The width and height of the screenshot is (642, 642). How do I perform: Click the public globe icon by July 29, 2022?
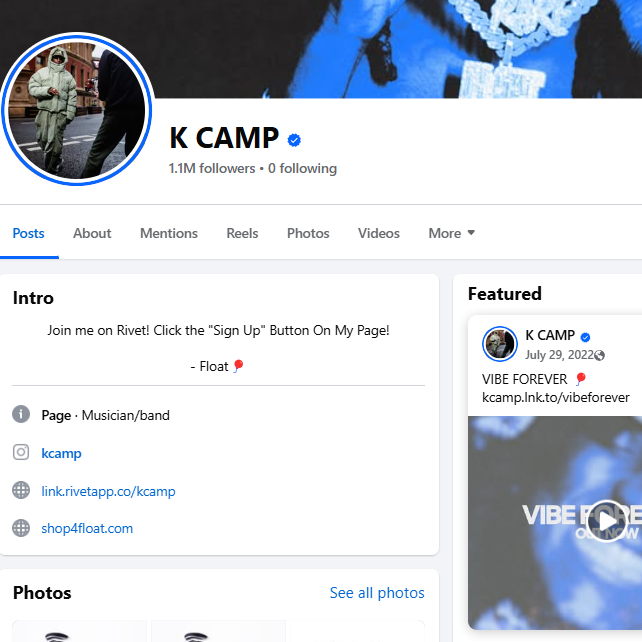(599, 355)
